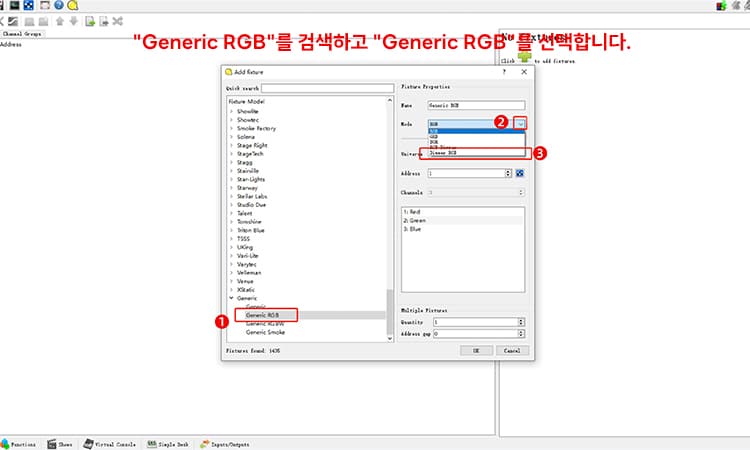Select Studio Due in fixture list
This screenshot has height=450, width=750.
coord(252,205)
